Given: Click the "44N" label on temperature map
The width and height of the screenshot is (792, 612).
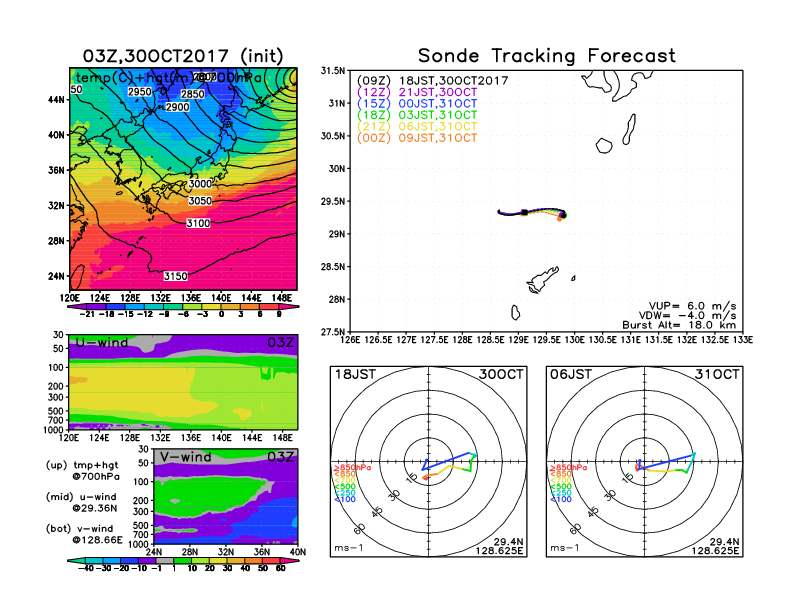Looking at the screenshot, I should 56,100.
